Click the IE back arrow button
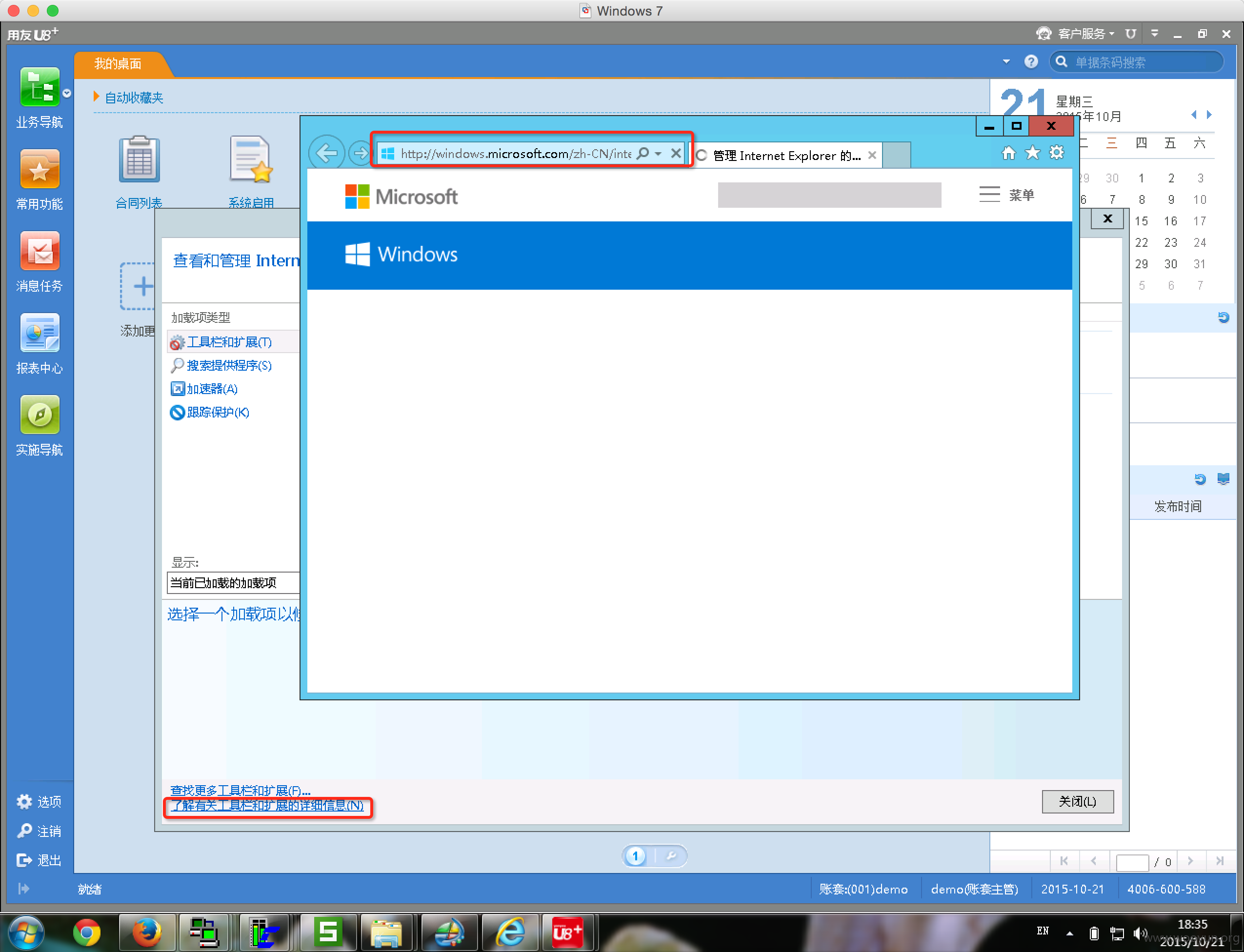The width and height of the screenshot is (1244, 952). pyautogui.click(x=326, y=153)
